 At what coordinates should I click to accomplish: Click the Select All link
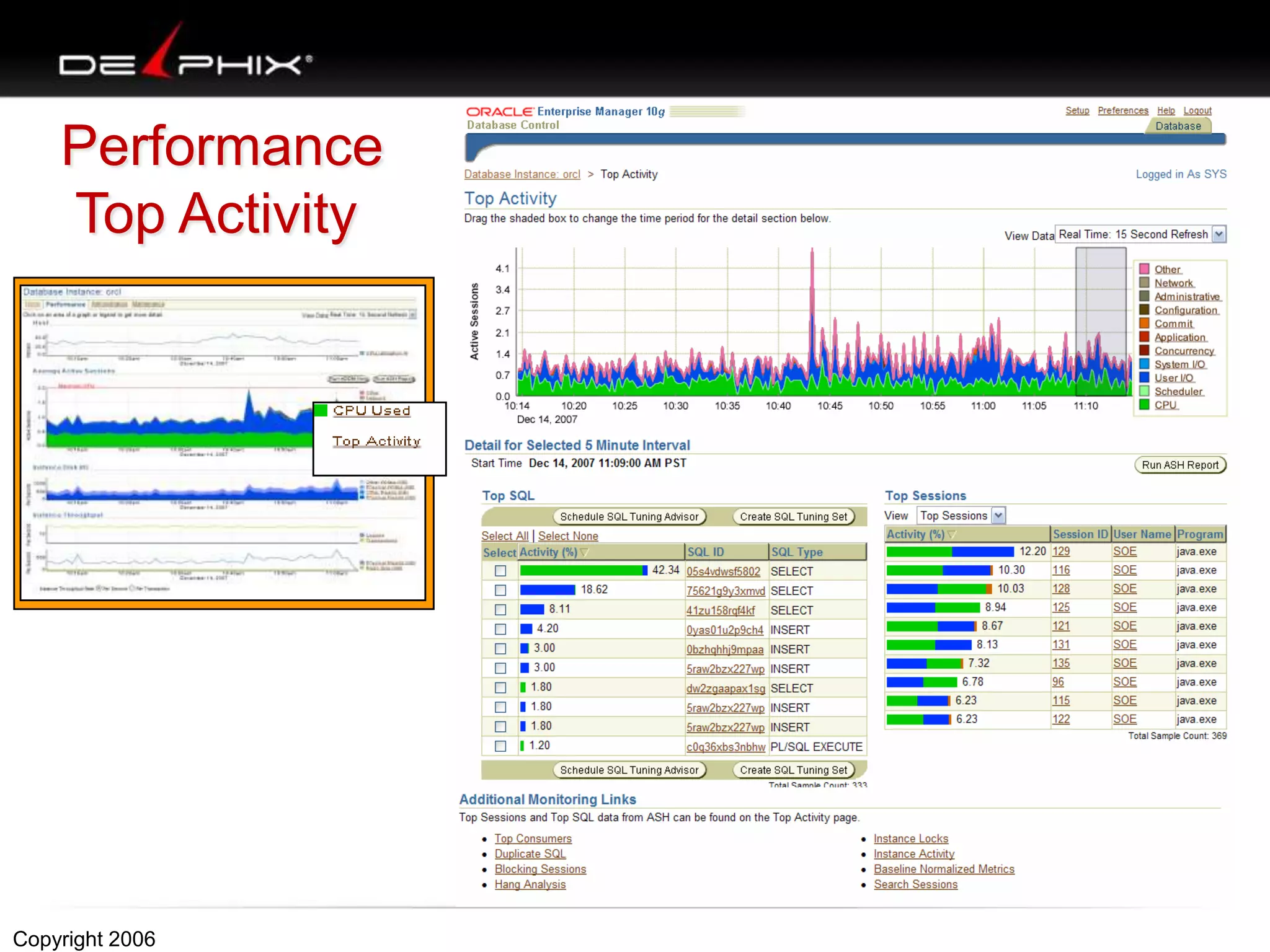[x=505, y=535]
